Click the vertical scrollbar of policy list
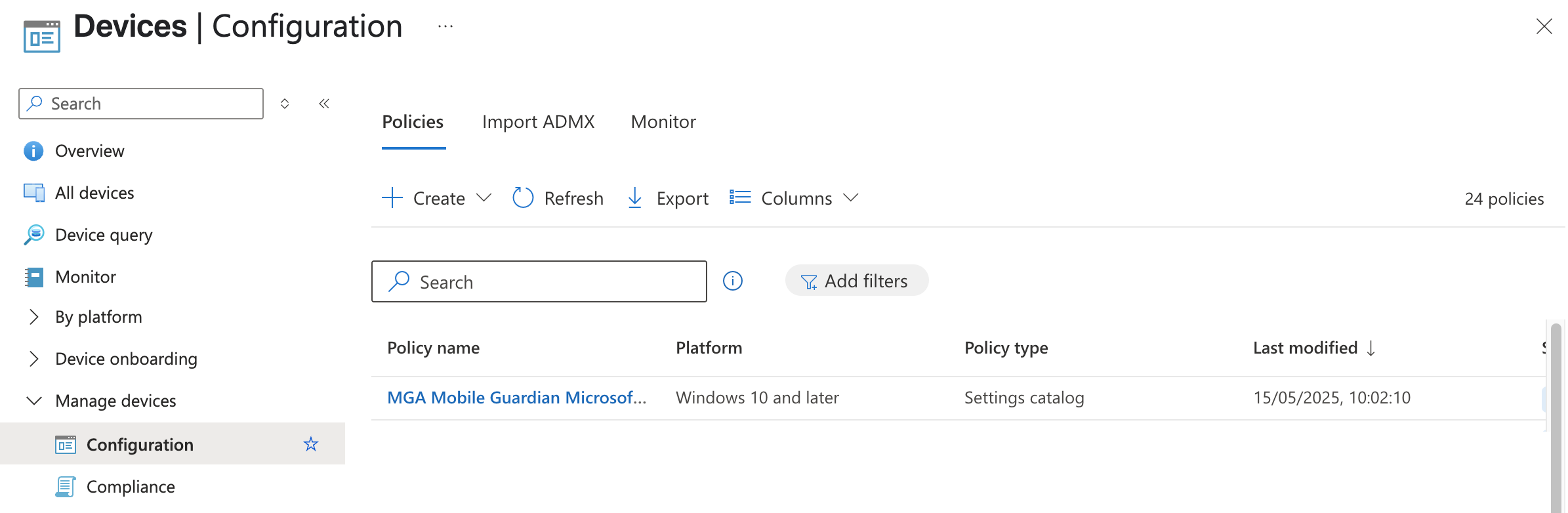The width and height of the screenshot is (1568, 513). pyautogui.click(x=1556, y=420)
